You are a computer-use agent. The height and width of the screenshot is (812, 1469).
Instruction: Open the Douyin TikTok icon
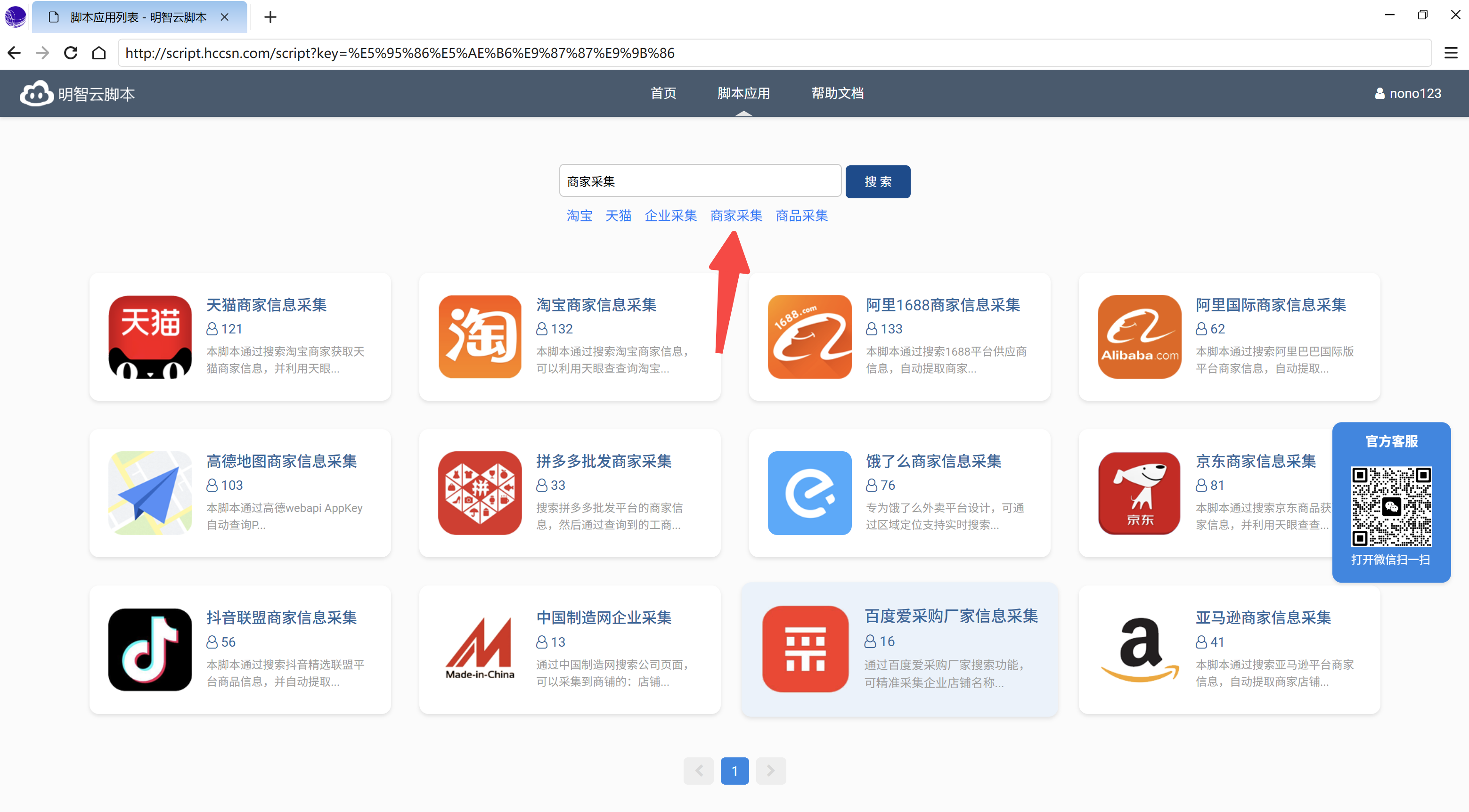point(150,650)
